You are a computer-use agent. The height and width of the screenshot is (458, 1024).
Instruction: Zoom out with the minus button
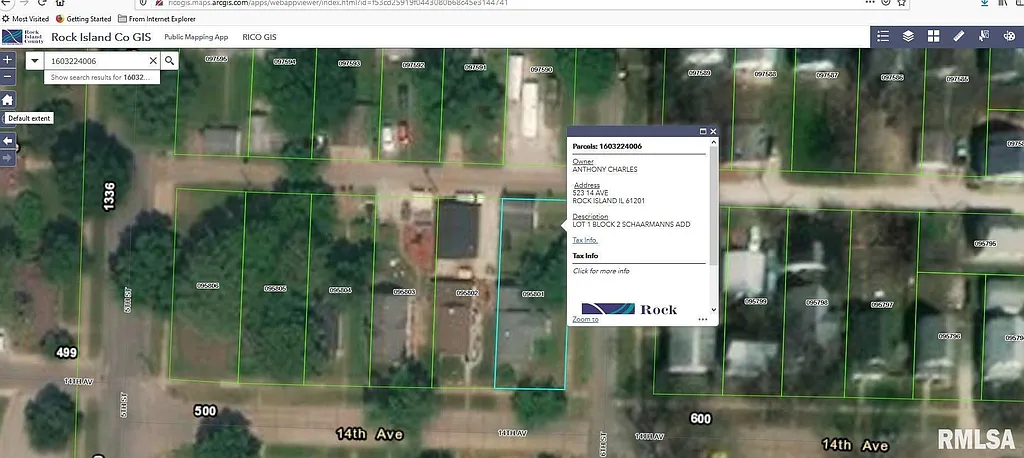pyautogui.click(x=8, y=77)
